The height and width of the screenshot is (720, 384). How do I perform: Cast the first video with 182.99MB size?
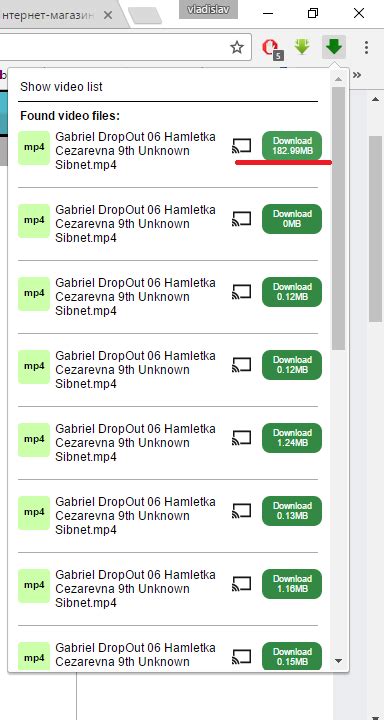pyautogui.click(x=242, y=146)
